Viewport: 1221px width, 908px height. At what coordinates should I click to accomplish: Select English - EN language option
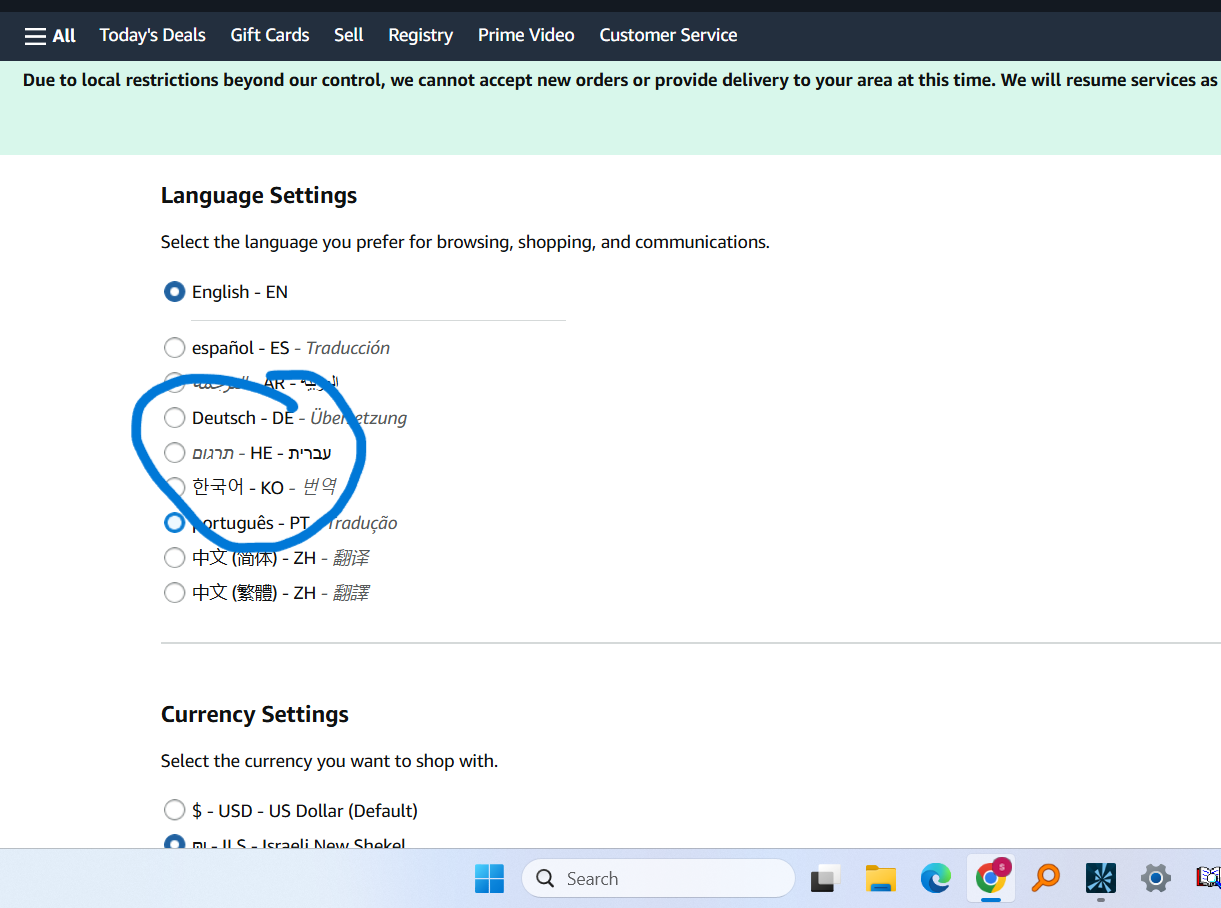[175, 292]
